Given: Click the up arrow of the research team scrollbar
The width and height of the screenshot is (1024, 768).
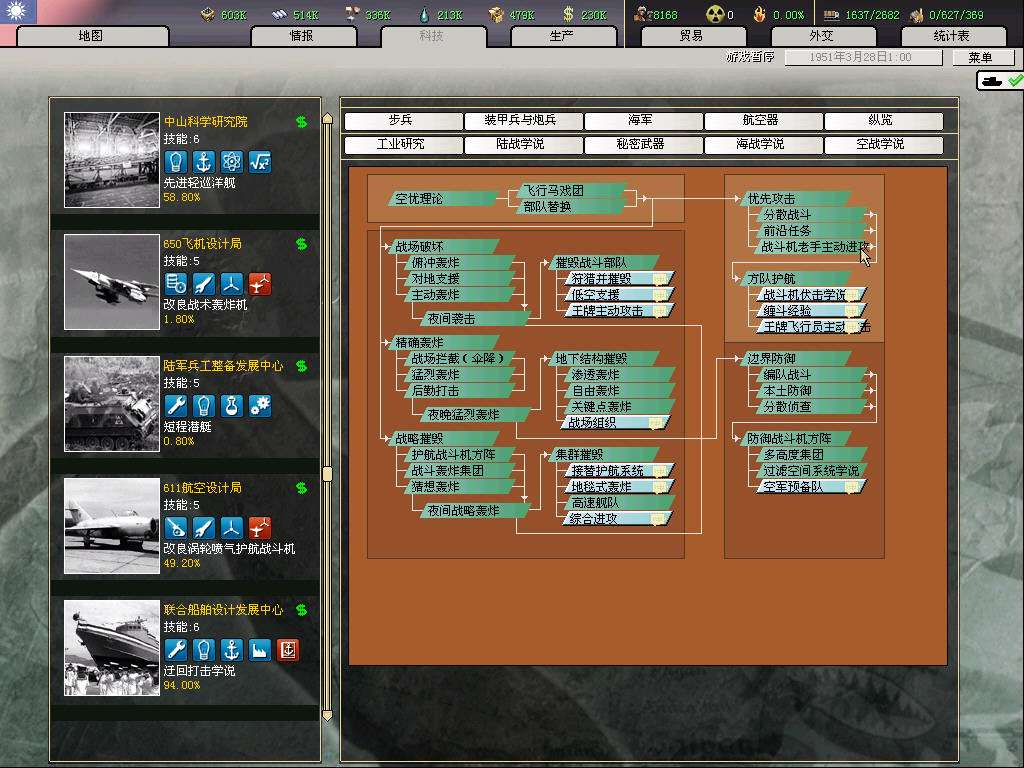Looking at the screenshot, I should click(327, 121).
